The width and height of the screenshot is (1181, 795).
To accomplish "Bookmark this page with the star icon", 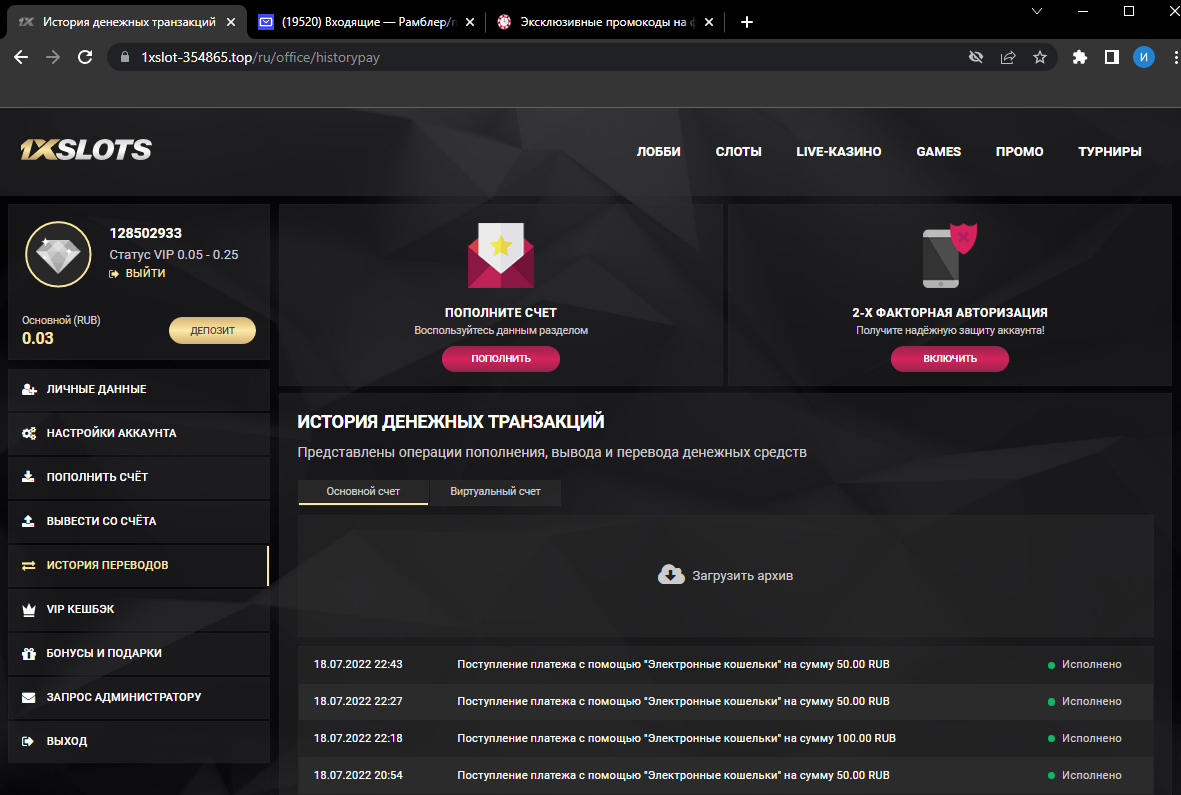I will tap(1040, 57).
